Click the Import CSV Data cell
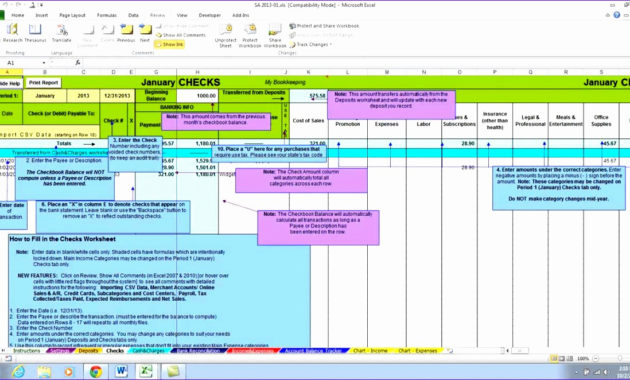Image resolution: width=630 pixels, height=380 pixels. click(x=49, y=135)
